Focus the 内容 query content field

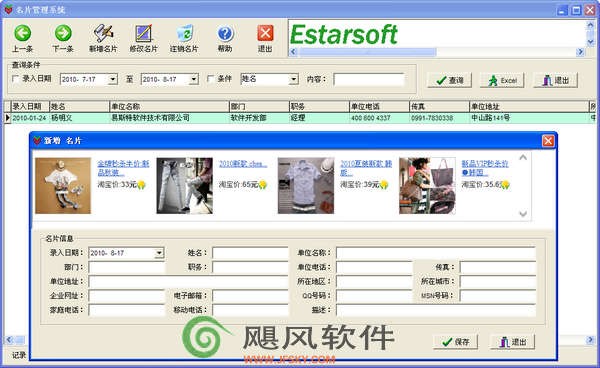click(369, 80)
